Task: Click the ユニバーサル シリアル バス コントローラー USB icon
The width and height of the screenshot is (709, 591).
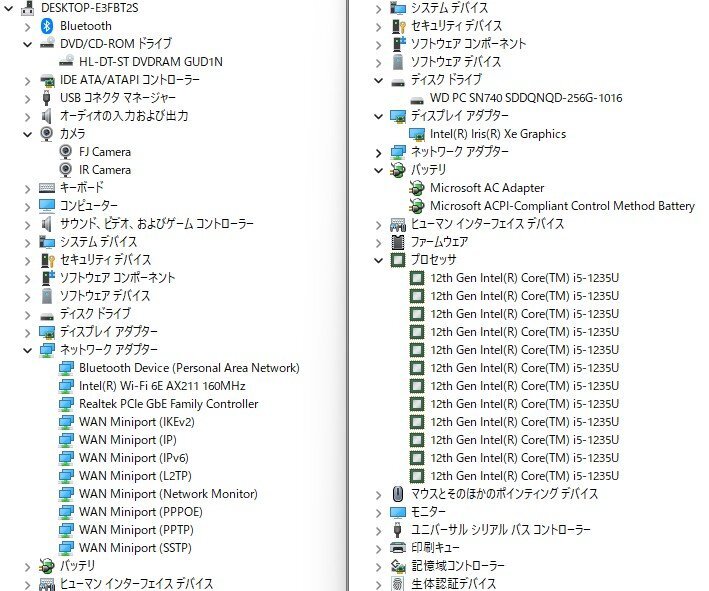Action: (397, 530)
